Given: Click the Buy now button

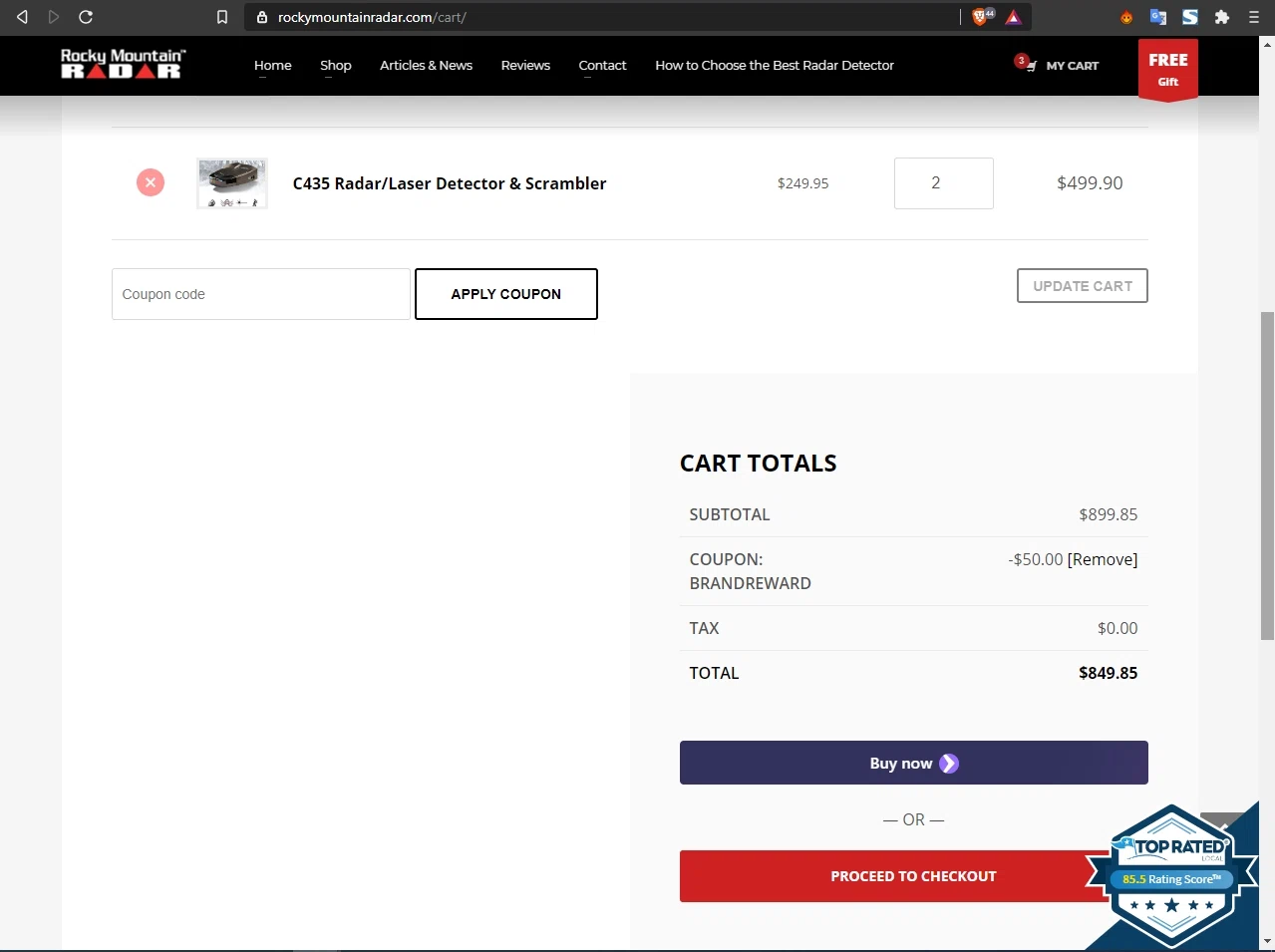Looking at the screenshot, I should (x=914, y=763).
